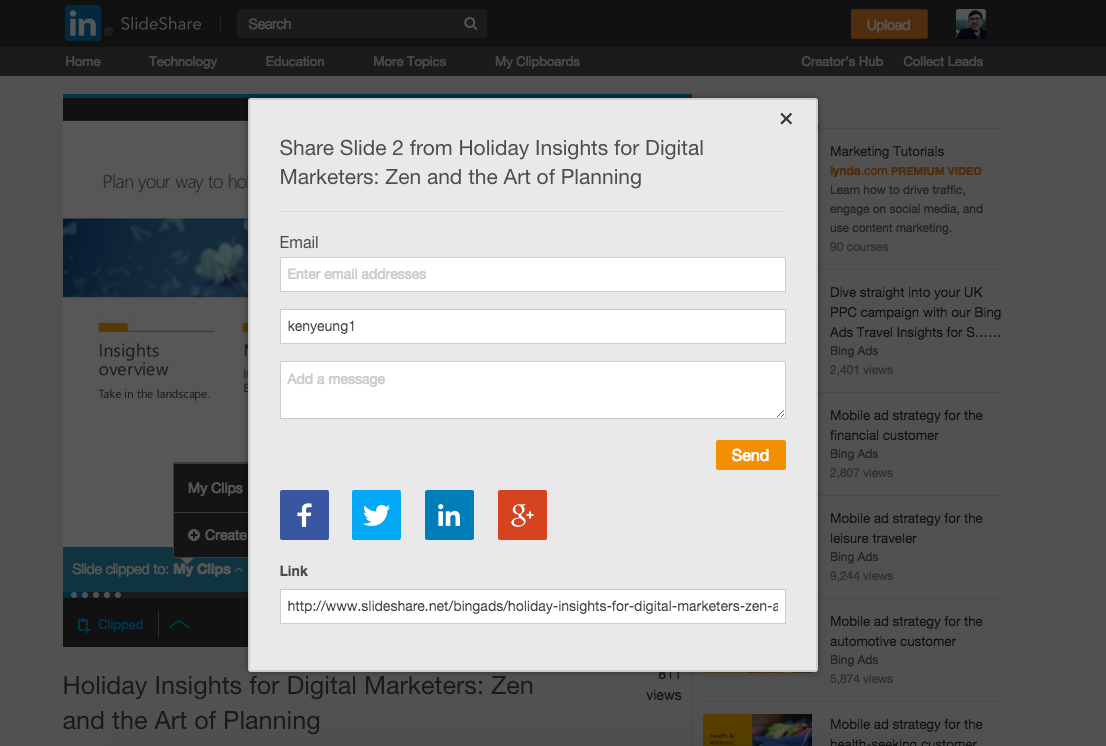Click the Upload button
This screenshot has height=746, width=1106.
coord(889,25)
